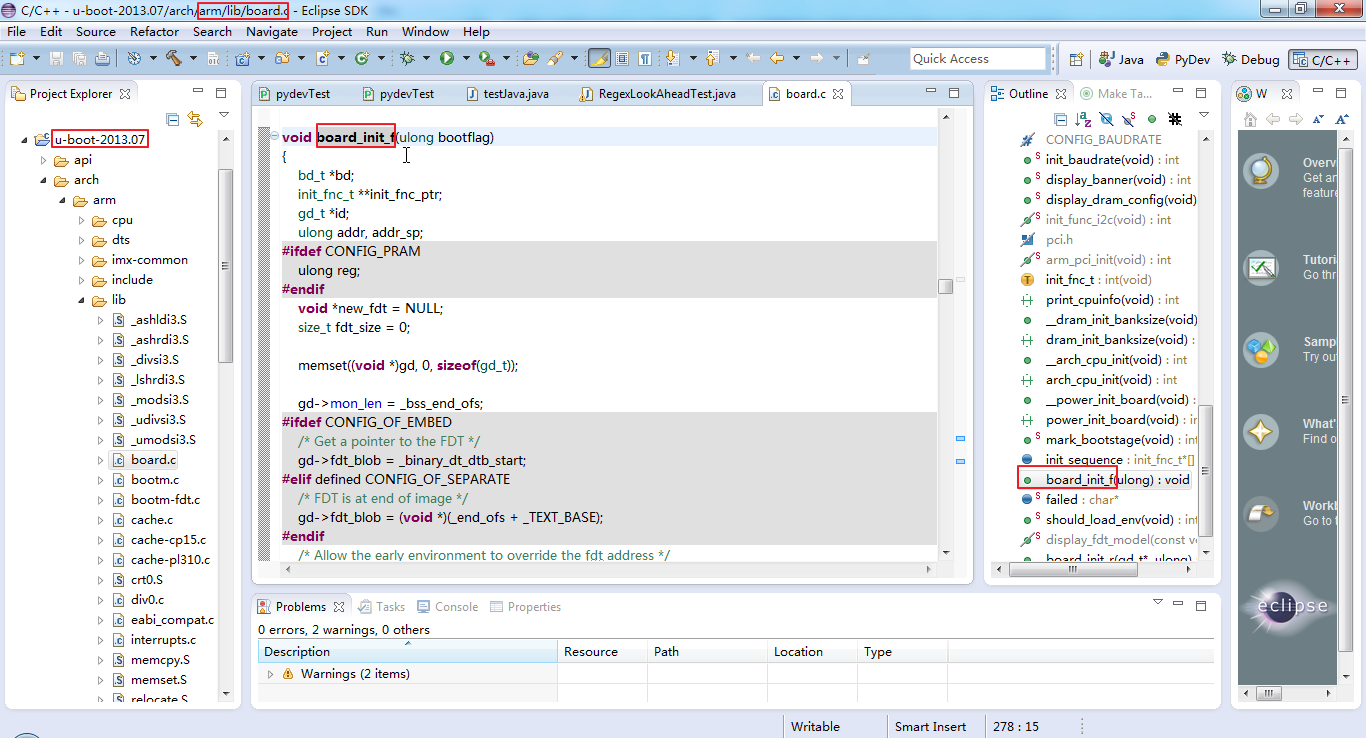
Task: Toggle Show Whitespace Characters
Action: [645, 59]
